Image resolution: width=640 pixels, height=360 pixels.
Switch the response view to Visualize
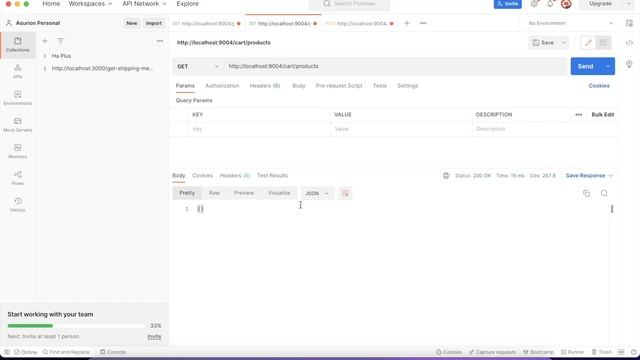click(x=279, y=193)
